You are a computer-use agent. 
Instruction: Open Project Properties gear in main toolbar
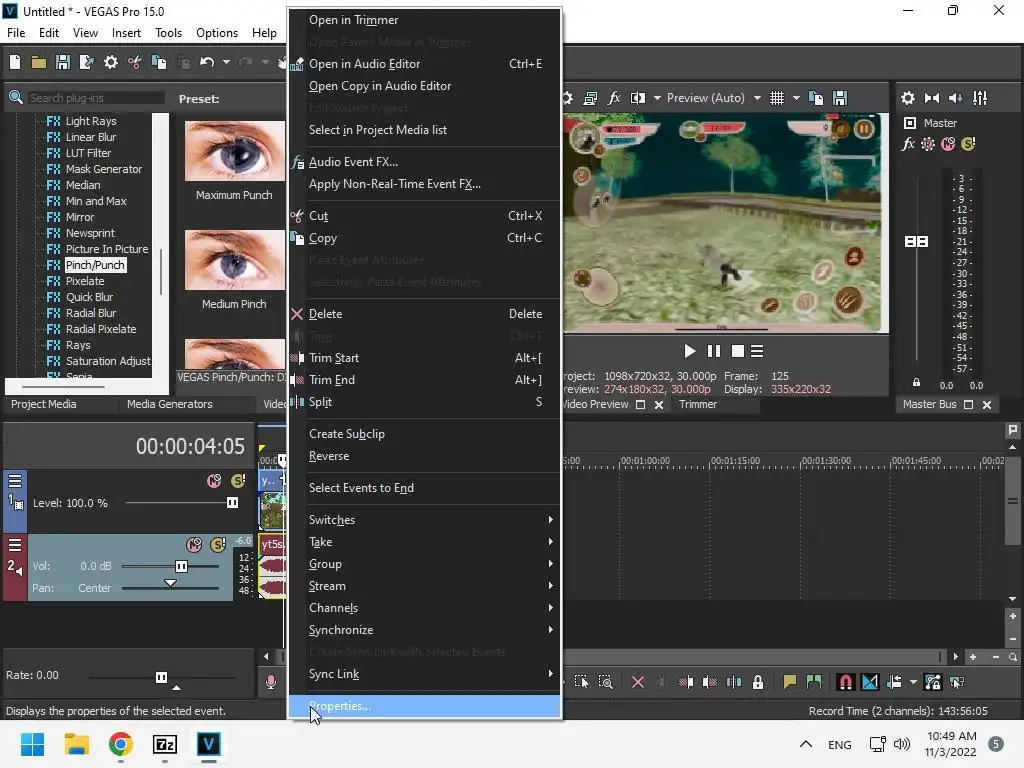point(111,62)
